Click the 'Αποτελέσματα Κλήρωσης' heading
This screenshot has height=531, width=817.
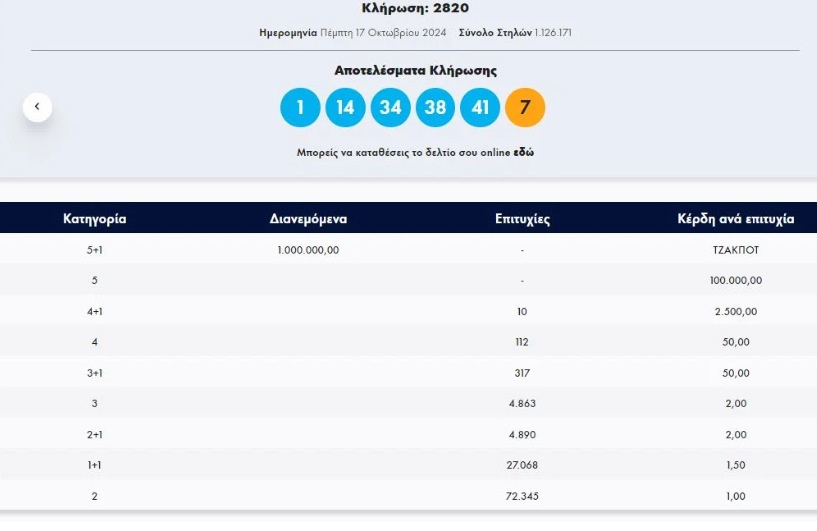(x=415, y=70)
